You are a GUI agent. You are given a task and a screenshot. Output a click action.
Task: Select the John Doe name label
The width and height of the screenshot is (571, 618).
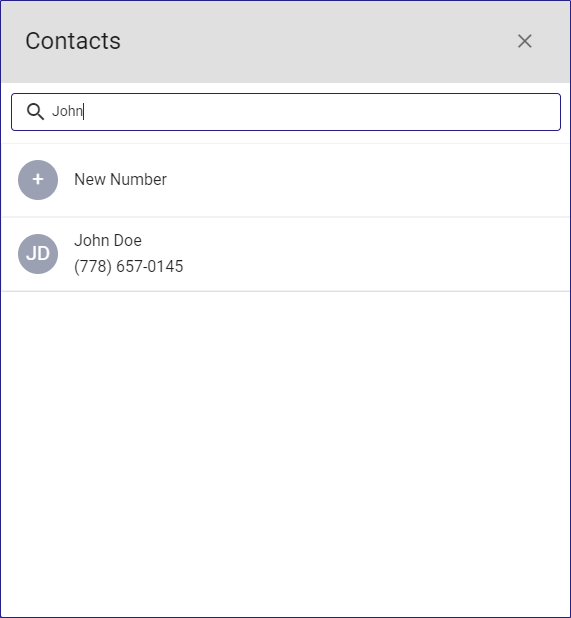pos(108,240)
